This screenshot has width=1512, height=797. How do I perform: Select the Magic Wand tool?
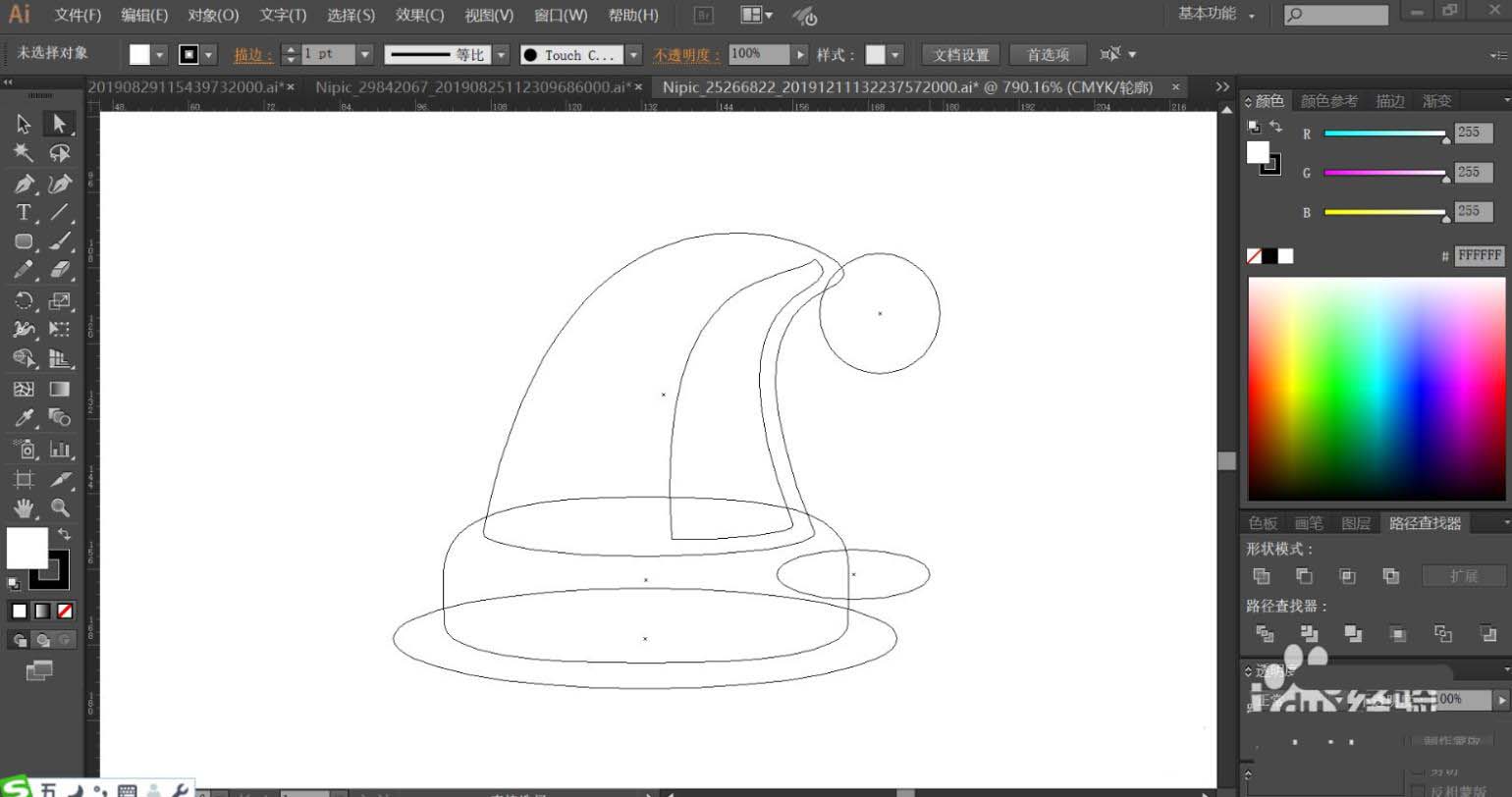24,153
